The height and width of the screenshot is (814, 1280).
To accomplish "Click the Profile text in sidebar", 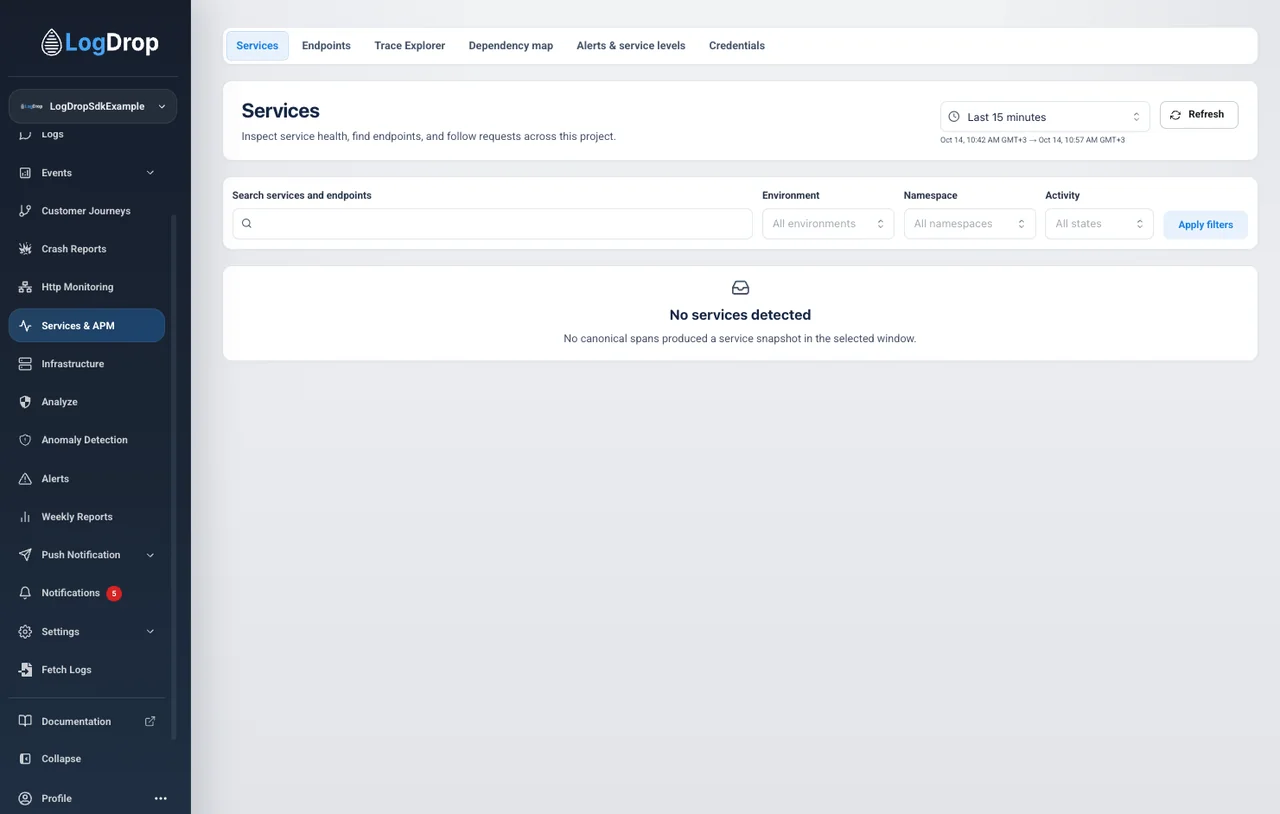I will 56,798.
